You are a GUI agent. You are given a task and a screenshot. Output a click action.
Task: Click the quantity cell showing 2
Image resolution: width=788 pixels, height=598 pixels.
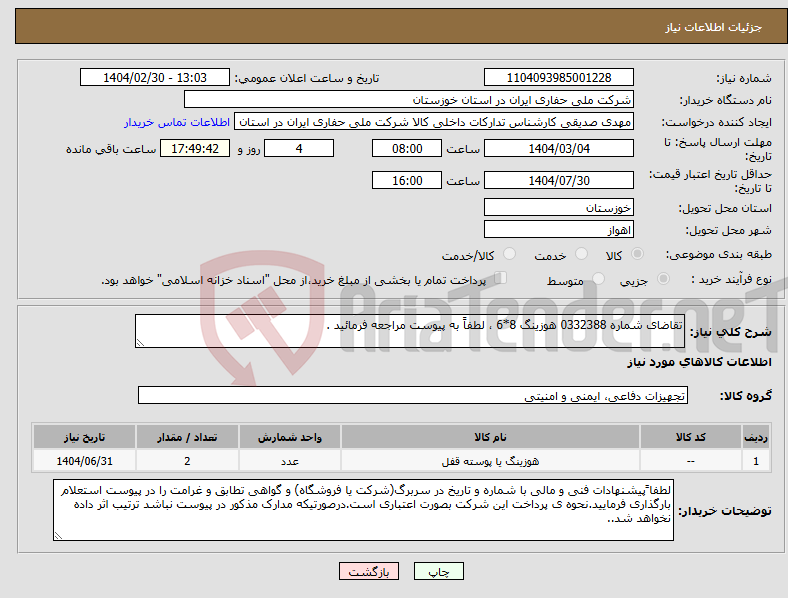pyautogui.click(x=187, y=461)
